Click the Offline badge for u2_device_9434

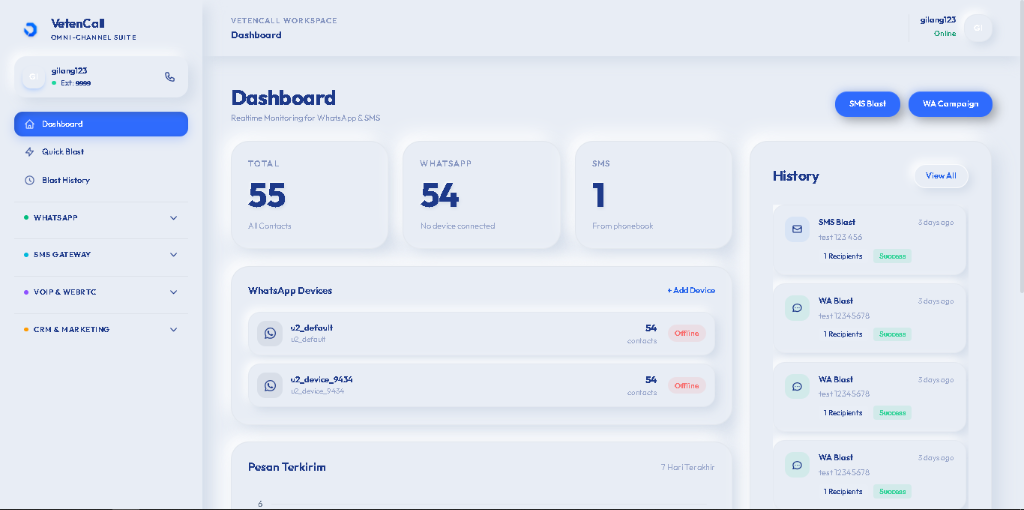[686, 386]
